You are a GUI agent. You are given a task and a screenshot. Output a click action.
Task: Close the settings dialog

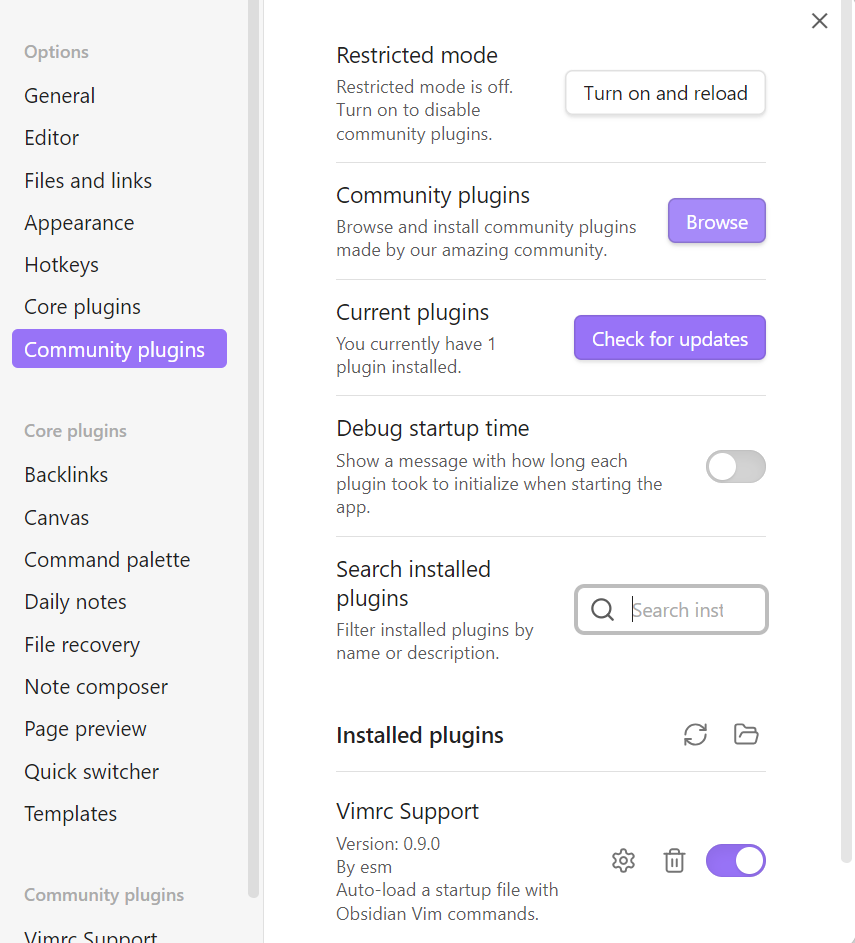[x=820, y=21]
